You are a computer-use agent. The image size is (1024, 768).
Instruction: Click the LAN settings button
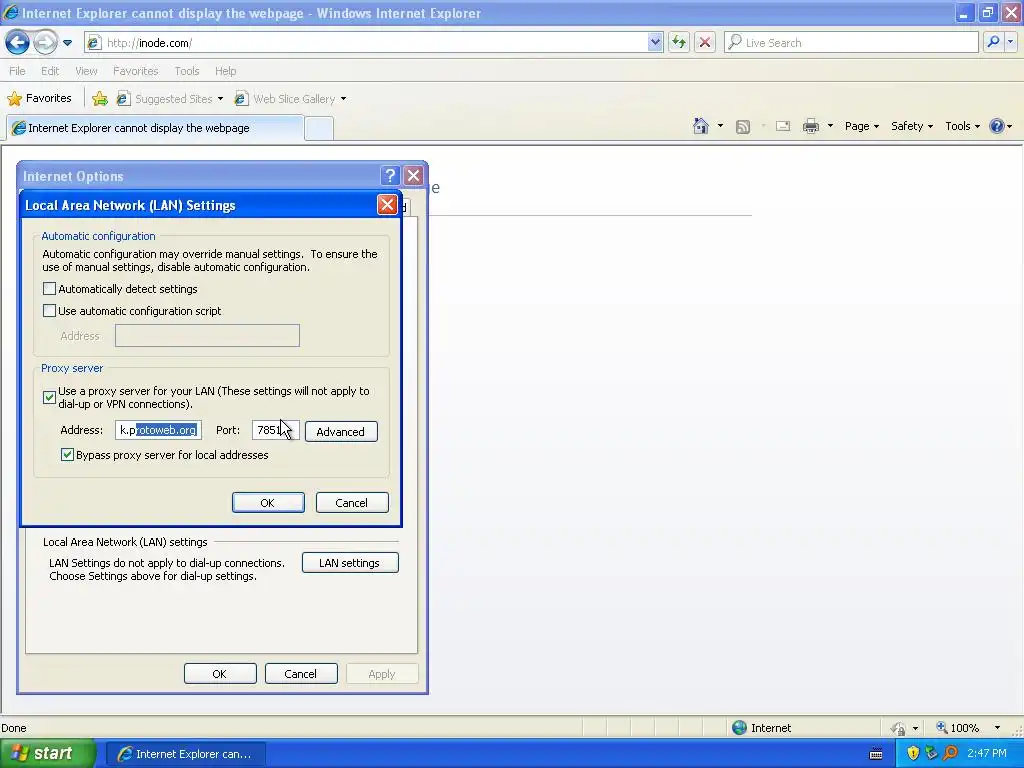coord(350,563)
